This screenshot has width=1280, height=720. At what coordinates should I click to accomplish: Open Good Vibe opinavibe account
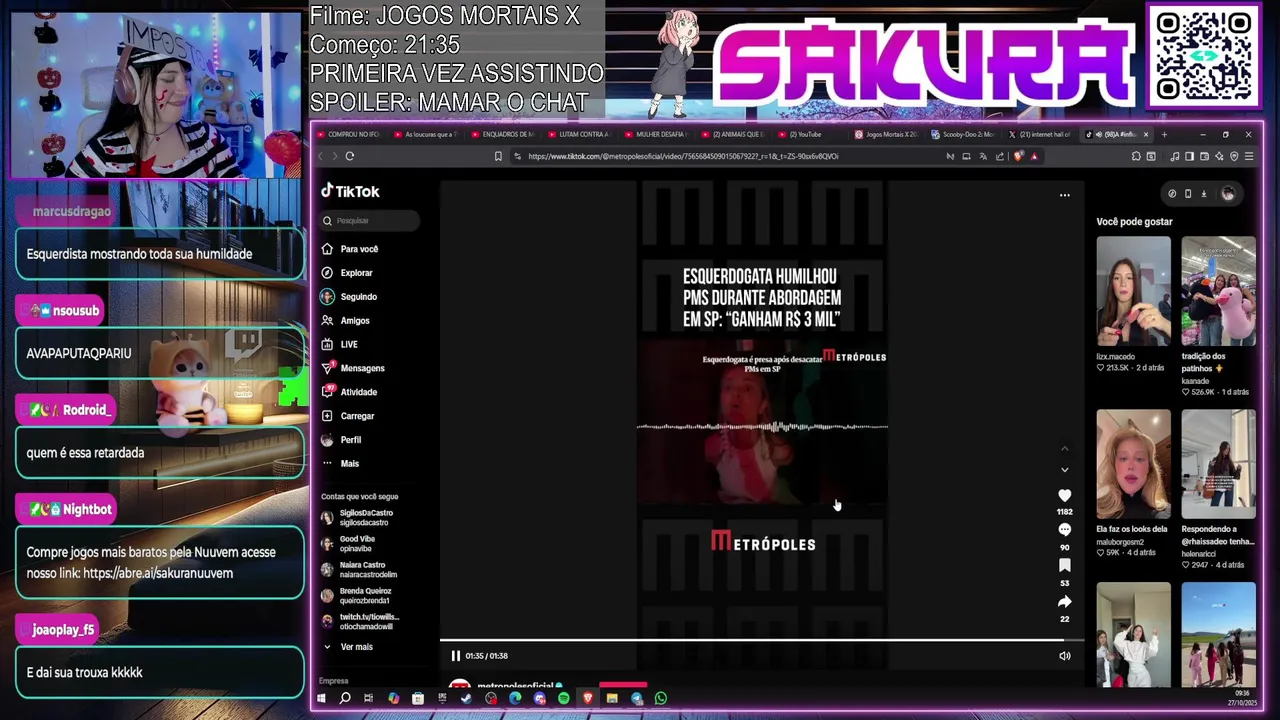(x=348, y=544)
